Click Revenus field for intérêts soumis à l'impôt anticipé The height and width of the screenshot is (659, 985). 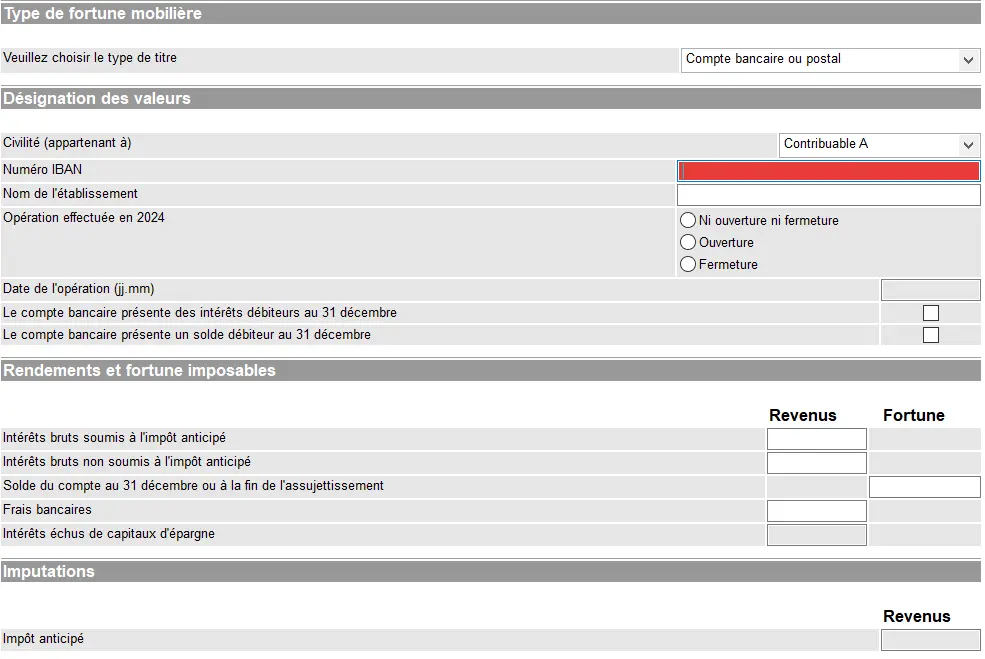[816, 439]
